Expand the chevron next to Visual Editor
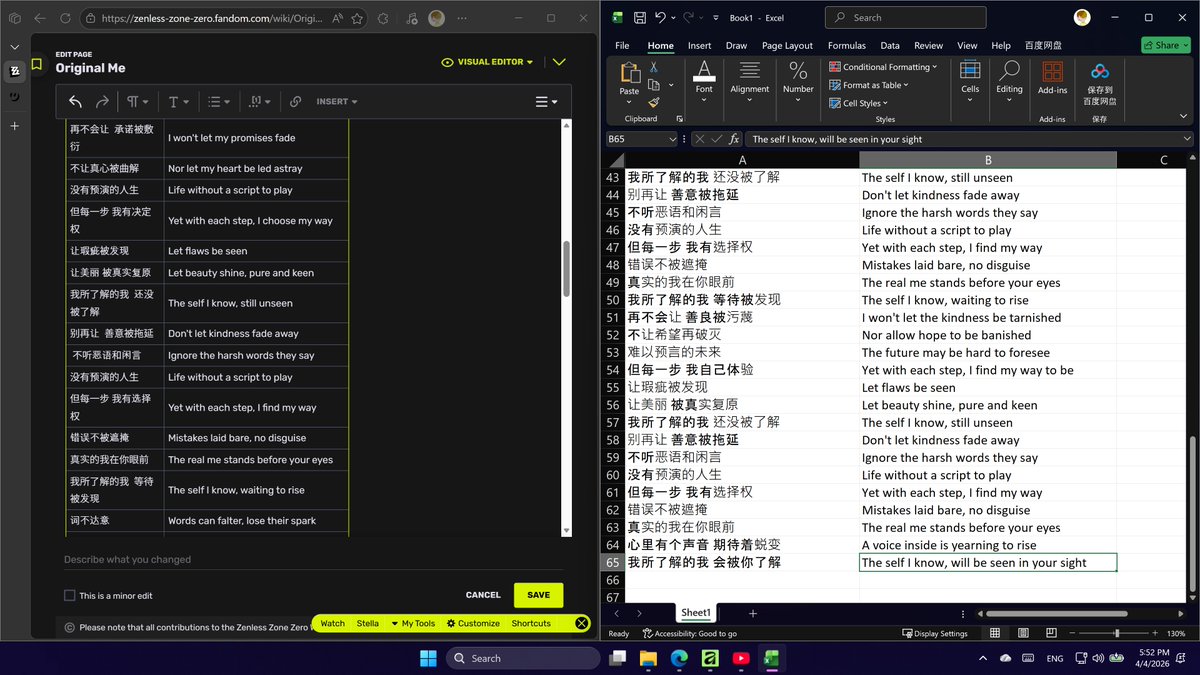 click(x=559, y=62)
